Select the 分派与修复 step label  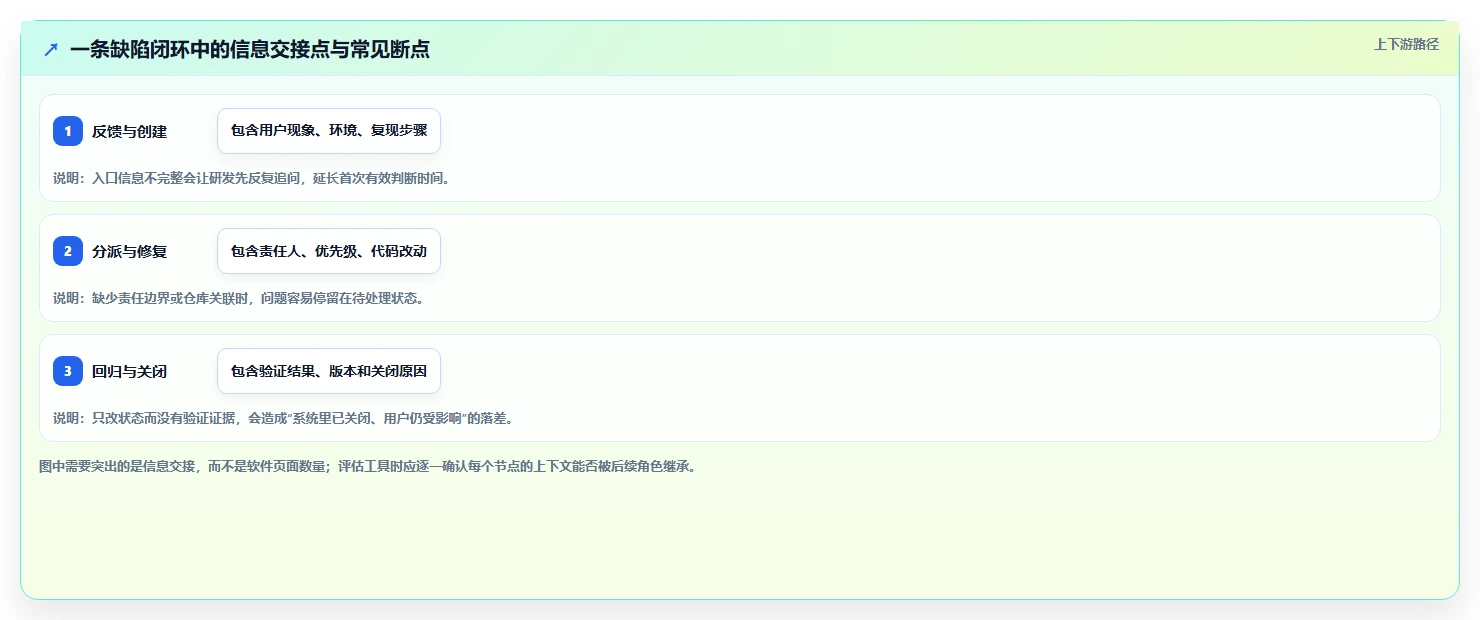pos(129,251)
